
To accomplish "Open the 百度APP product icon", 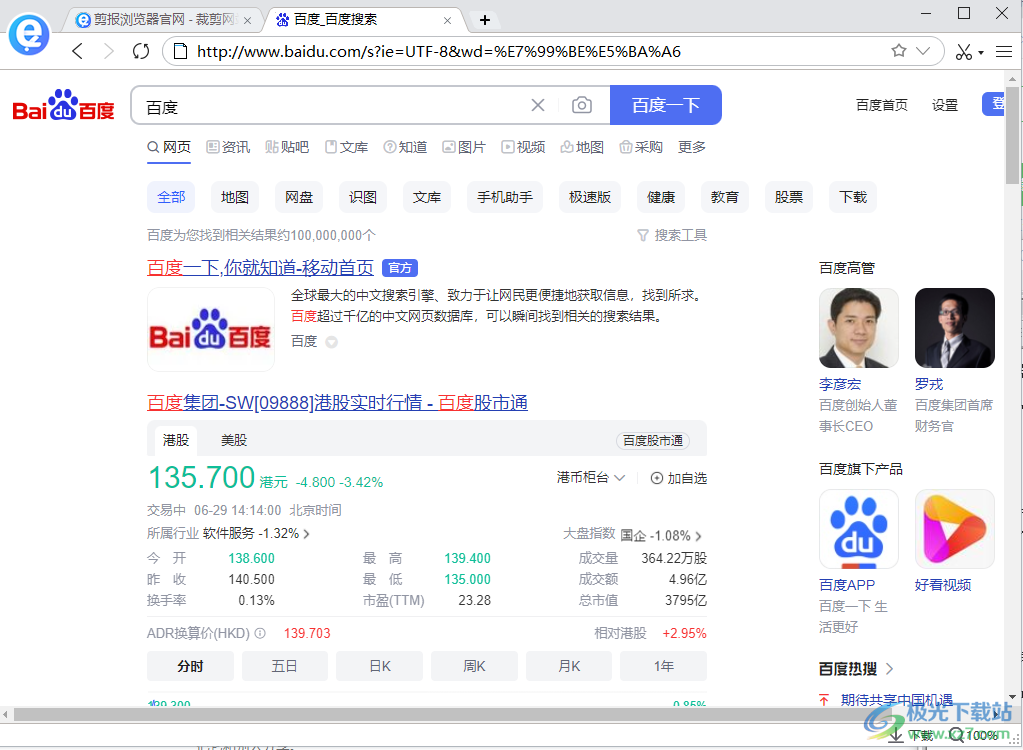I will [x=859, y=529].
